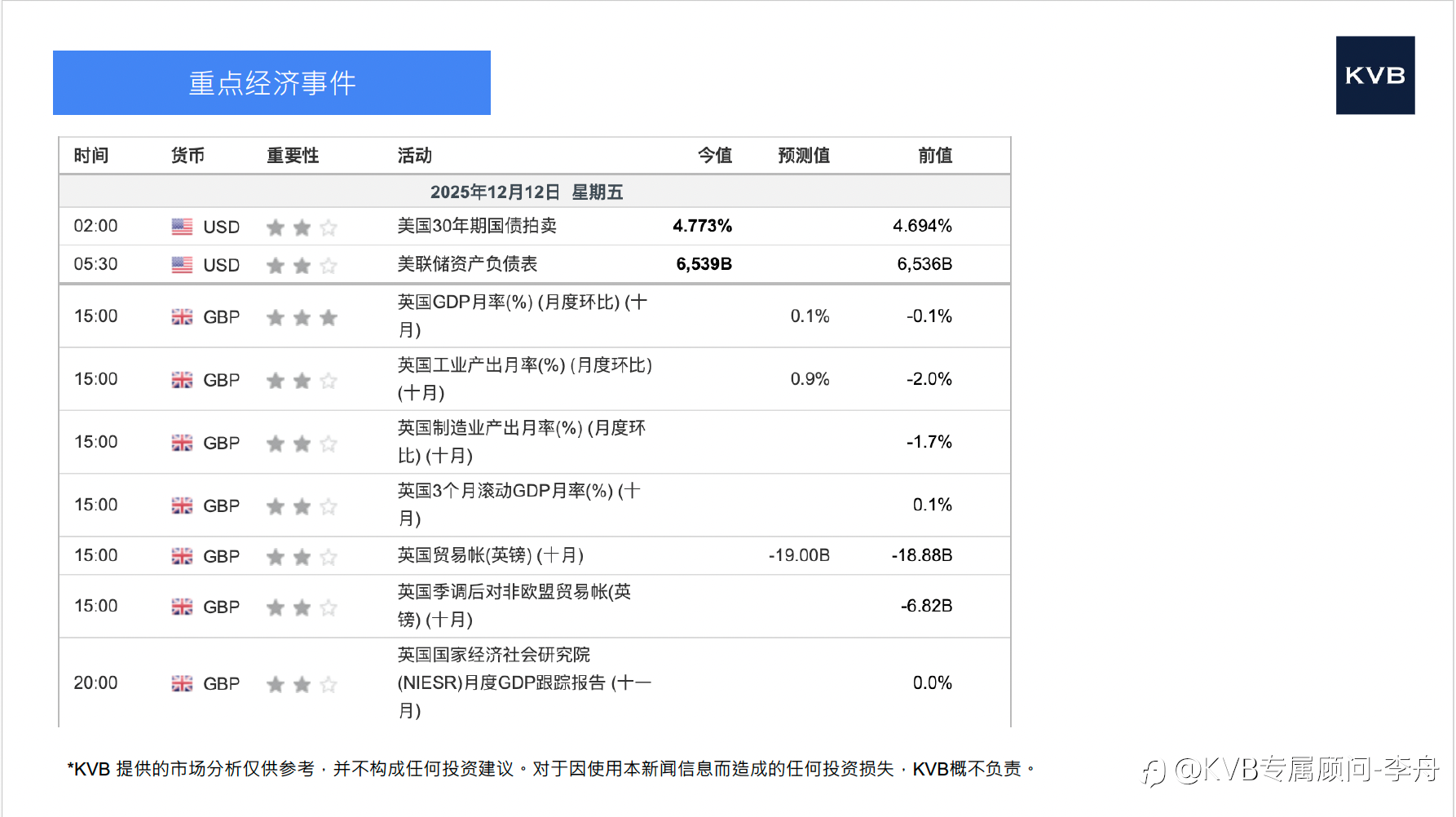This screenshot has height=817, width=1456.
Task: Select the 货币 column header
Action: pyautogui.click(x=188, y=156)
